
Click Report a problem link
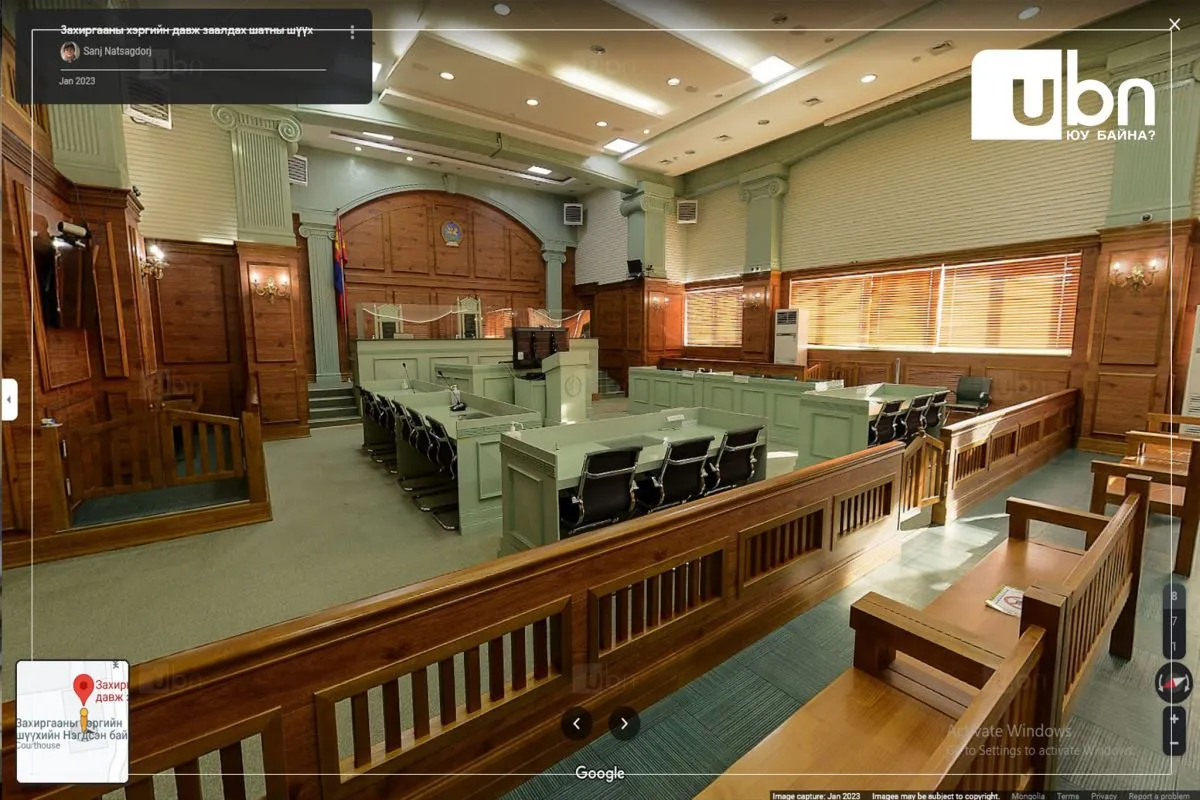pos(1160,796)
